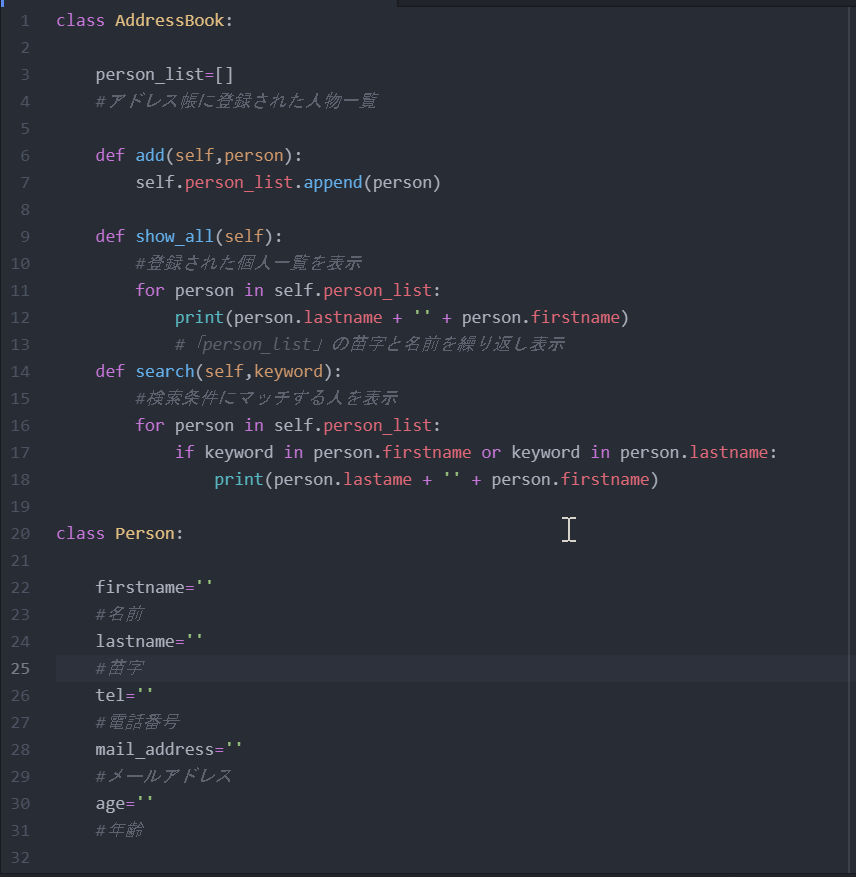Viewport: 856px width, 877px height.
Task: Click the comment on line 13
Action: (x=370, y=345)
